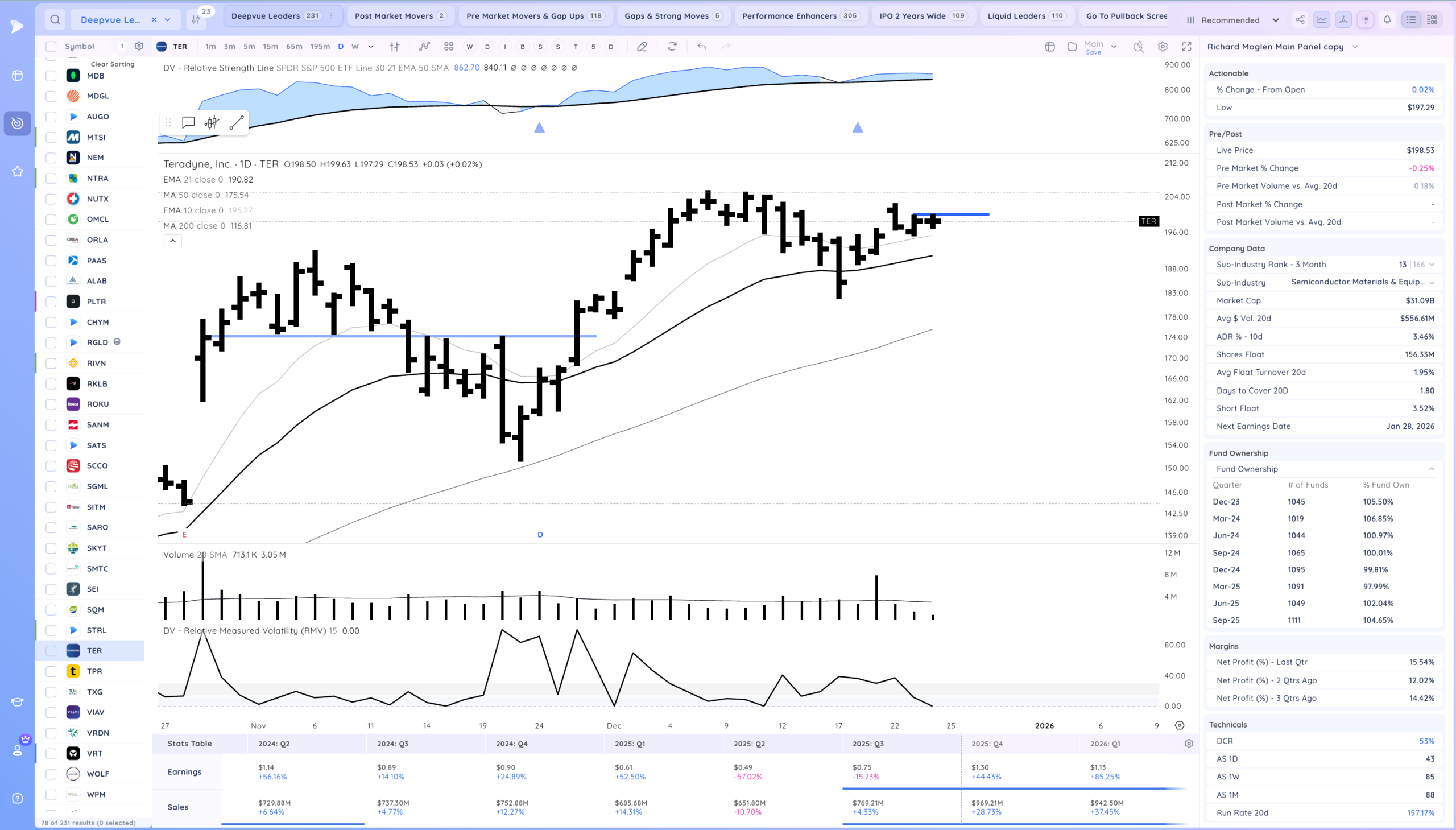This screenshot has height=830, width=1456.
Task: Click the chart fullscreen icon
Action: pos(1186,47)
